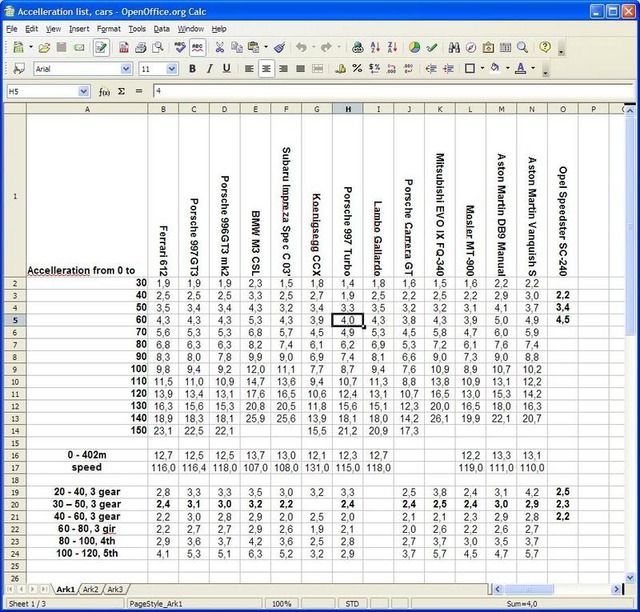
Task: Switch to the Ark2 sheet tab
Action: pyautogui.click(x=91, y=590)
